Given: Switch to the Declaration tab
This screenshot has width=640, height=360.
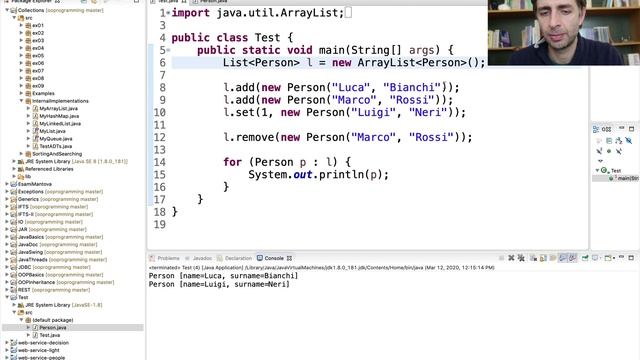Looking at the screenshot, I should pos(235,258).
